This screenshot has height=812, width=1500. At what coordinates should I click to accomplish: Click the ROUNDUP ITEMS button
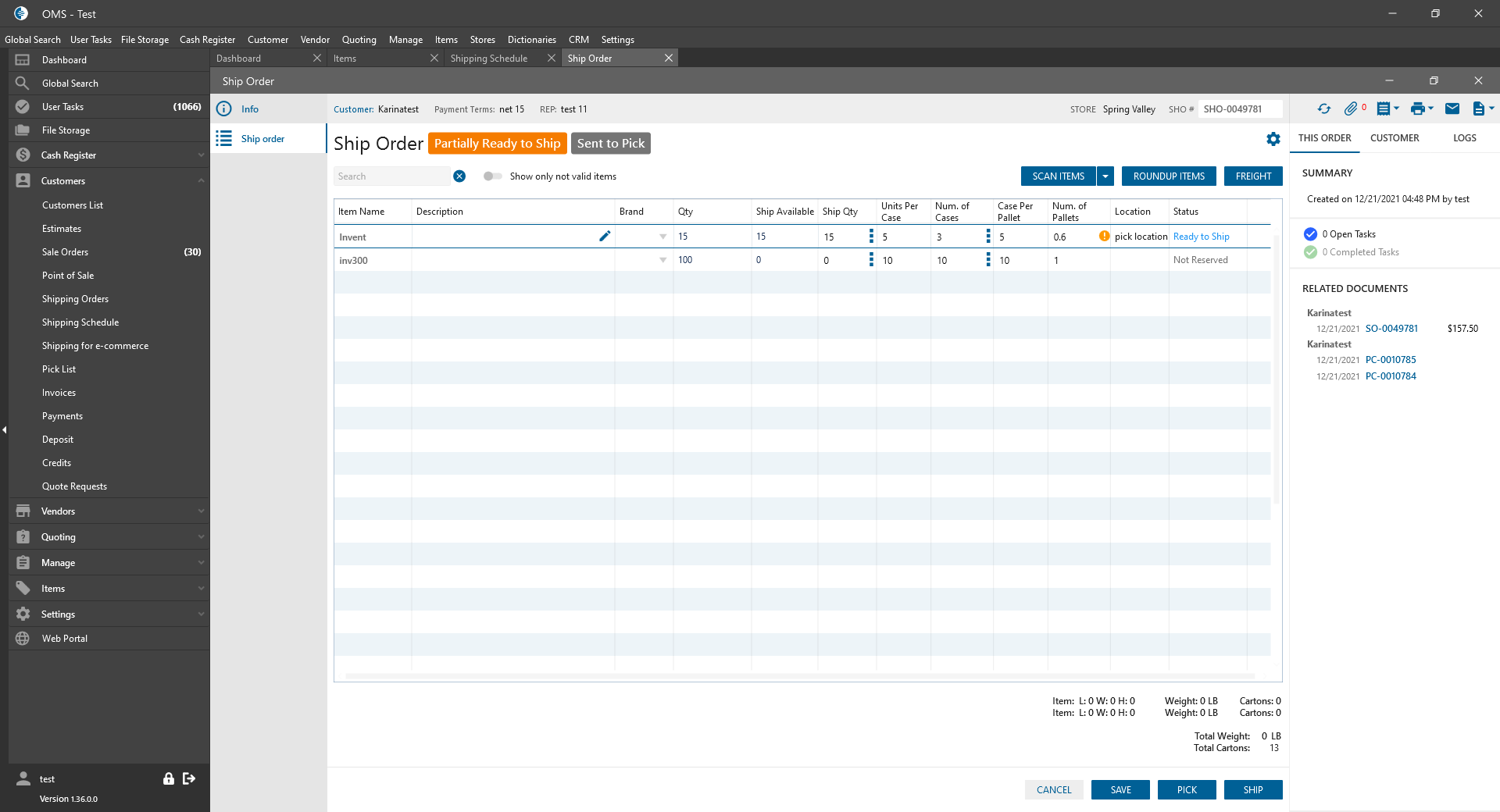1168,176
